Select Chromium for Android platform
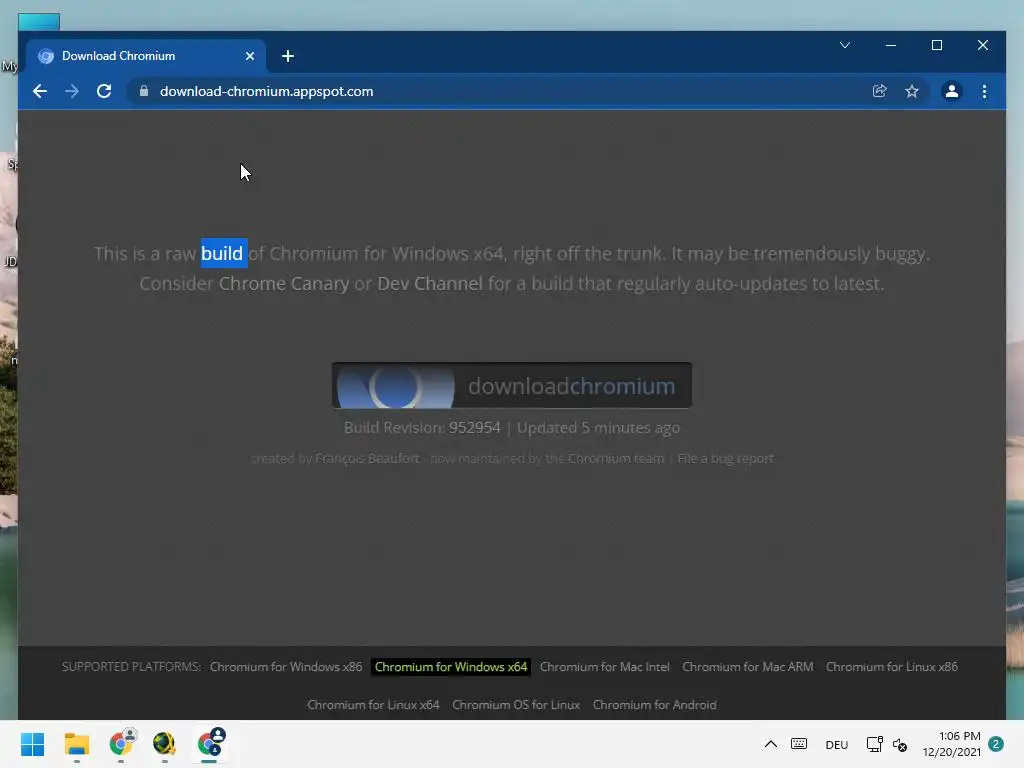 click(x=654, y=705)
